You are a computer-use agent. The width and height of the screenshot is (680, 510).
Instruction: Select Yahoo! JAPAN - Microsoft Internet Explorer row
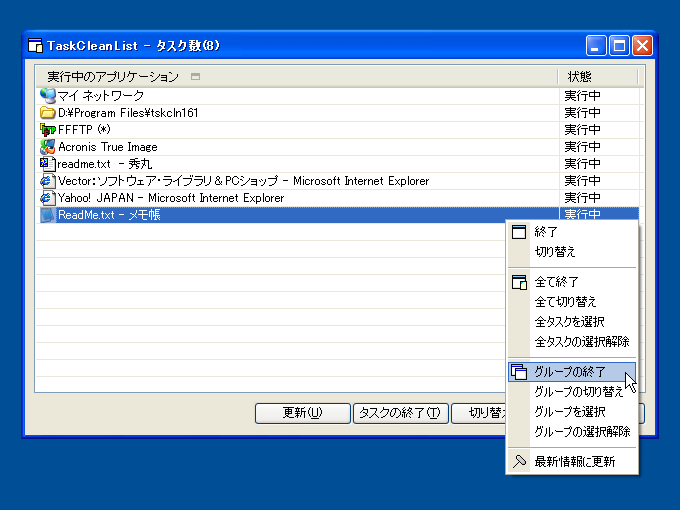coord(337,198)
